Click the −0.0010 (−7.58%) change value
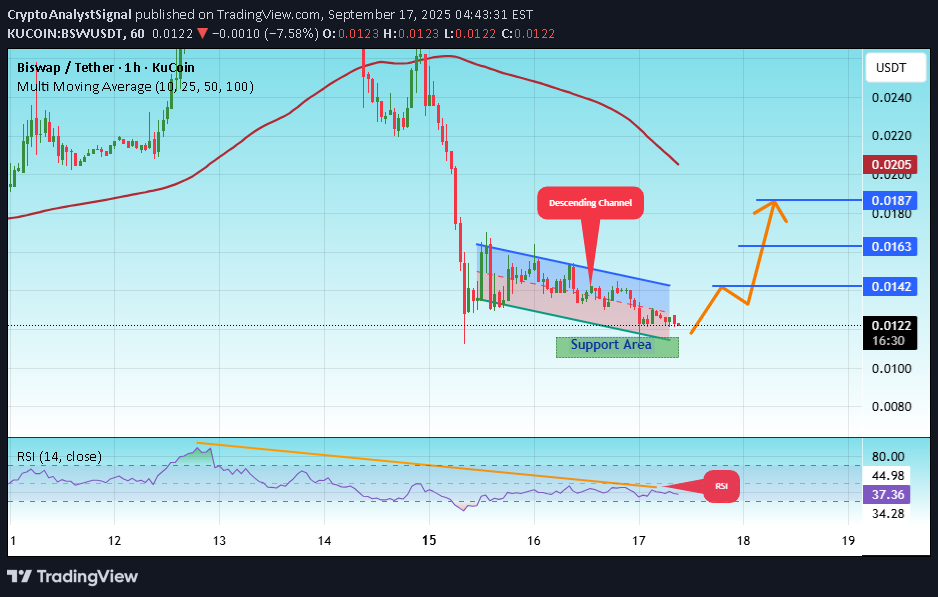The image size is (938, 597). coord(265,33)
